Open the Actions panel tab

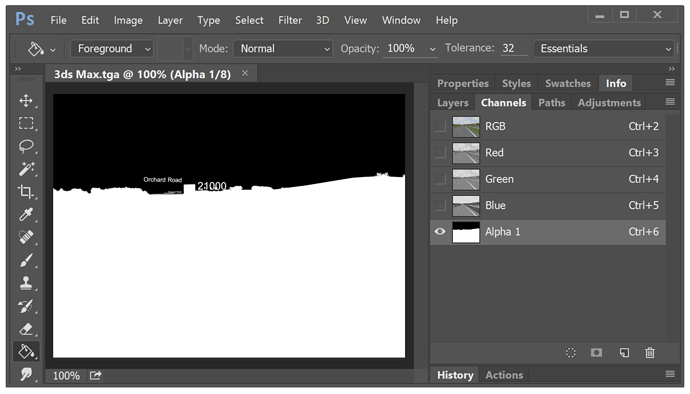(504, 375)
